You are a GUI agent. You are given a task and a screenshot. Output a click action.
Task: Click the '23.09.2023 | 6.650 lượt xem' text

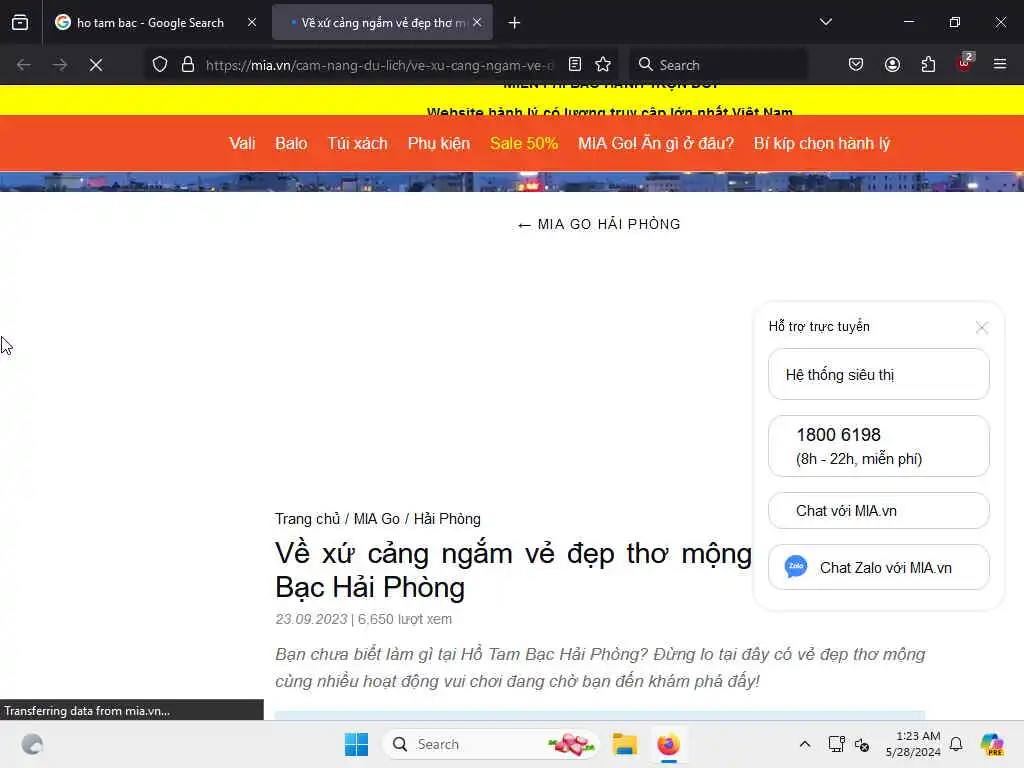[364, 619]
